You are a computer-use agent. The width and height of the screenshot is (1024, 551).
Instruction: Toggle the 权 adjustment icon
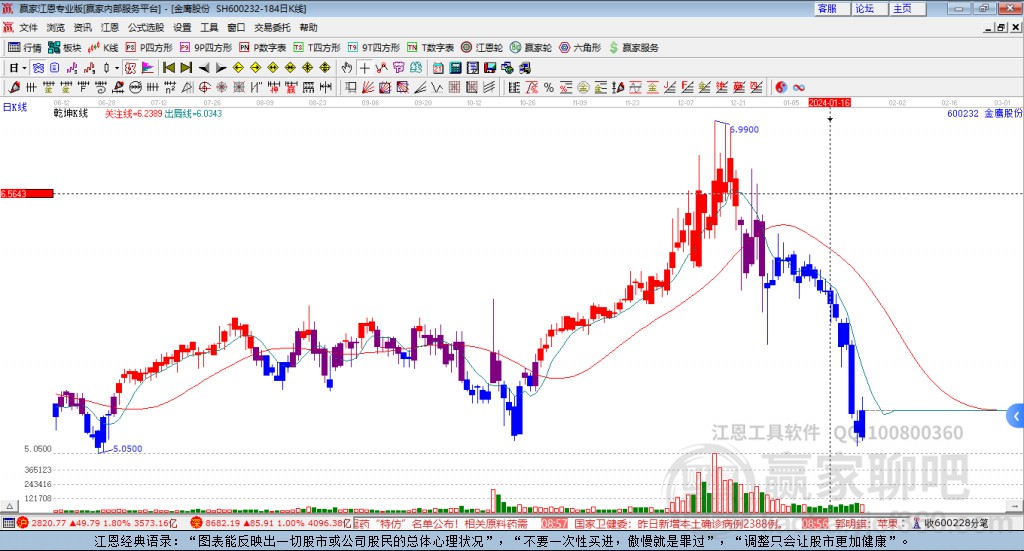click(131, 68)
